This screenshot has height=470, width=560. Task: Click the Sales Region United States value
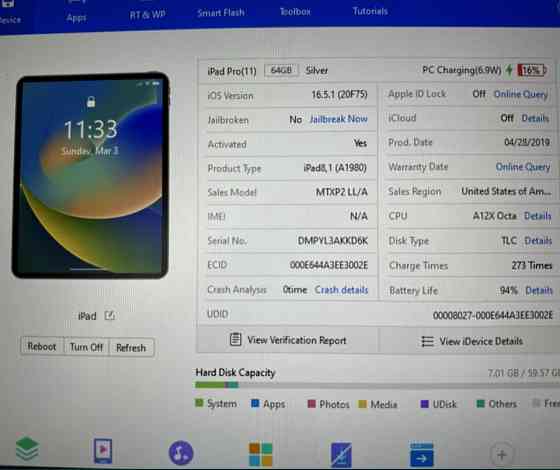coord(506,191)
